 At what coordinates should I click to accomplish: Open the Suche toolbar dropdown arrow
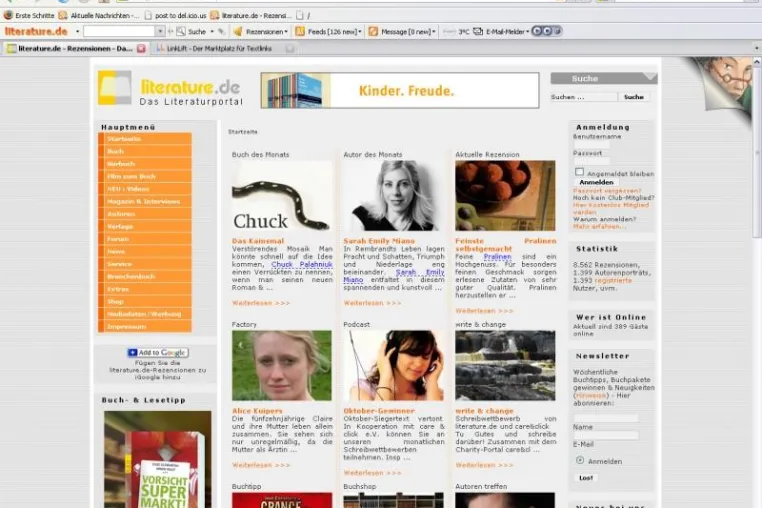coord(212,32)
